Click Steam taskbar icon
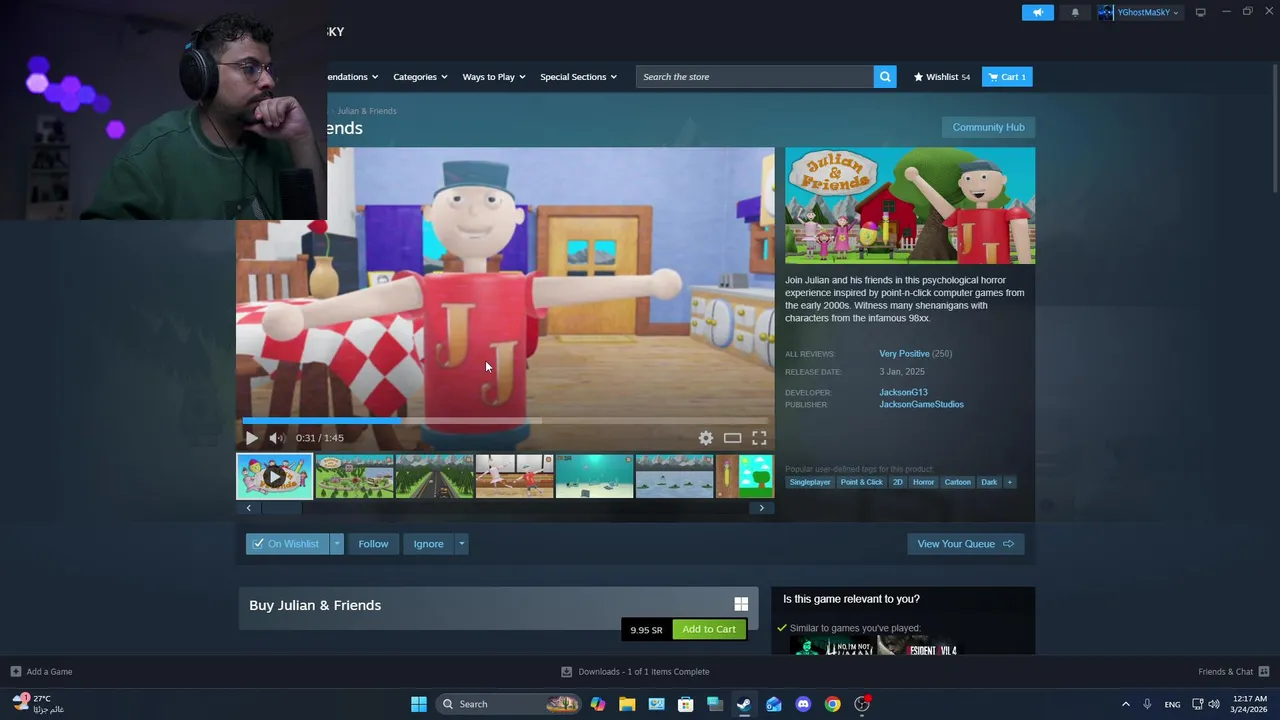The height and width of the screenshot is (720, 1280). [744, 704]
